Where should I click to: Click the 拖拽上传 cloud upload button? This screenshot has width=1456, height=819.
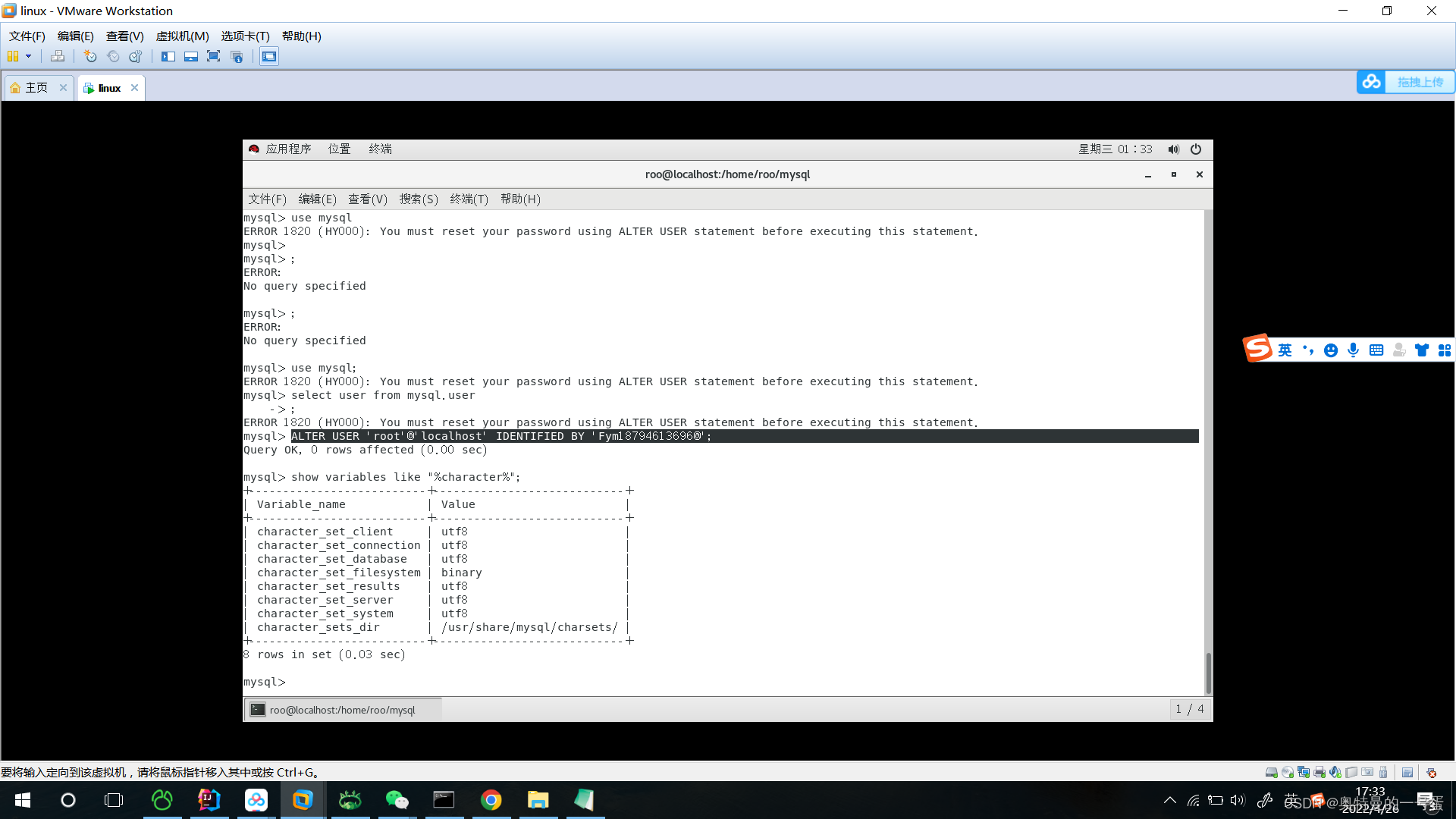pos(1406,82)
